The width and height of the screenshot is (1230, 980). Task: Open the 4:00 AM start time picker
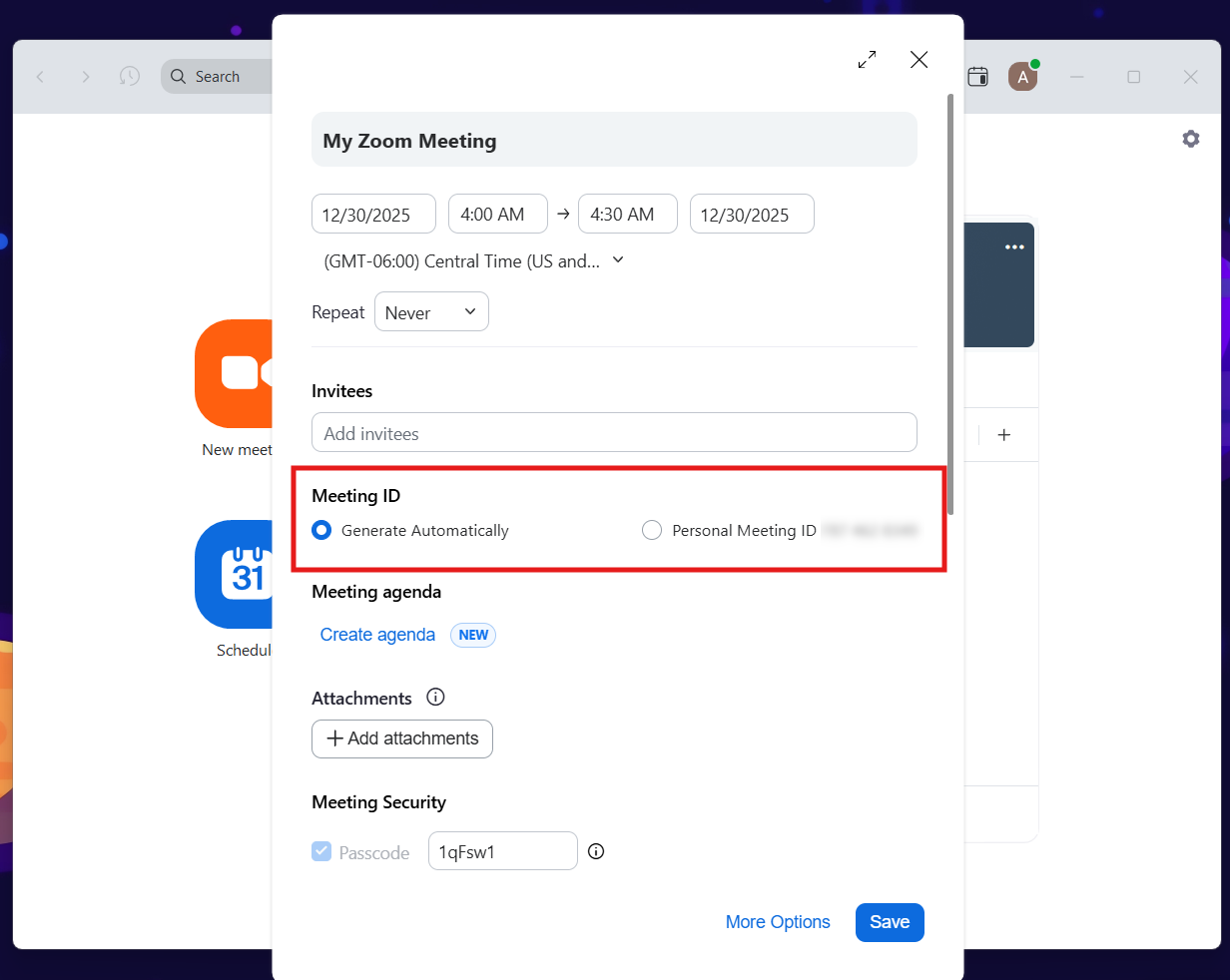[497, 215]
